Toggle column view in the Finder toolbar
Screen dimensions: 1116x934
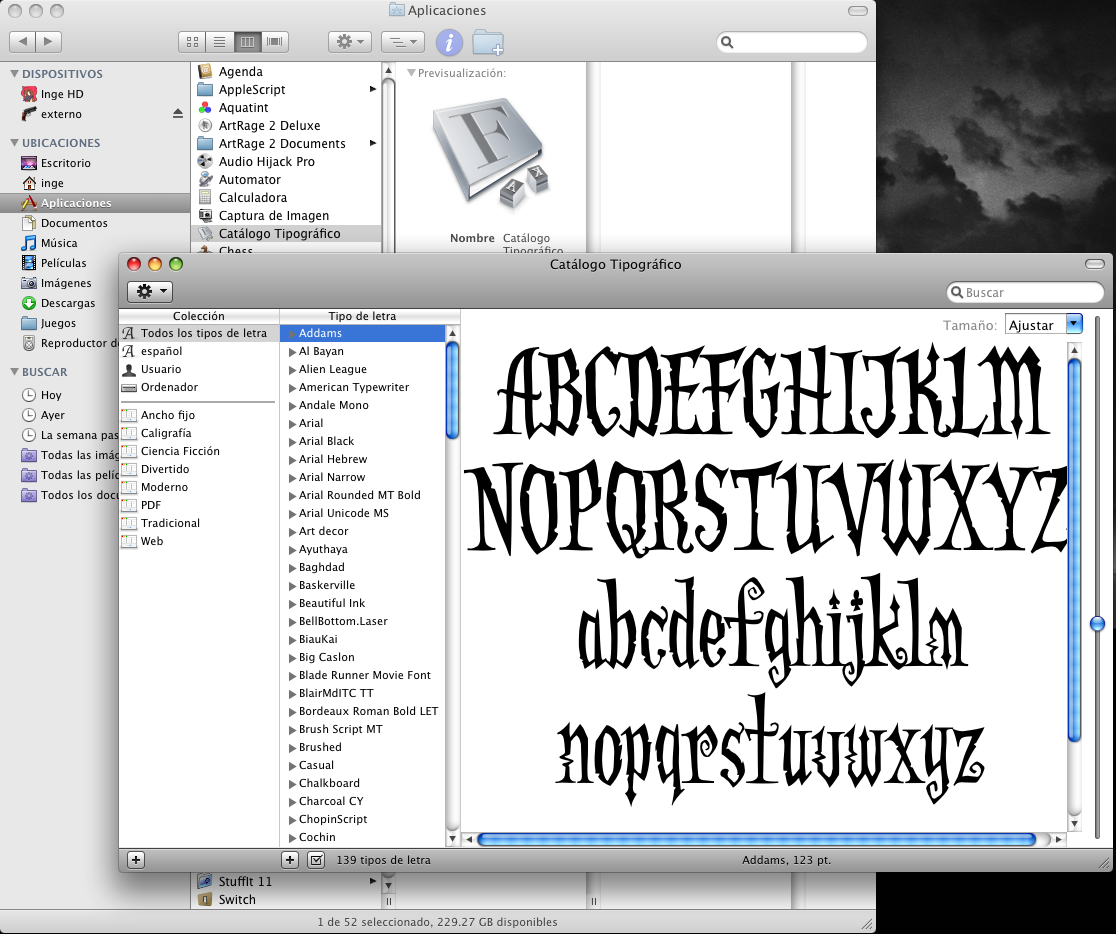click(x=247, y=41)
